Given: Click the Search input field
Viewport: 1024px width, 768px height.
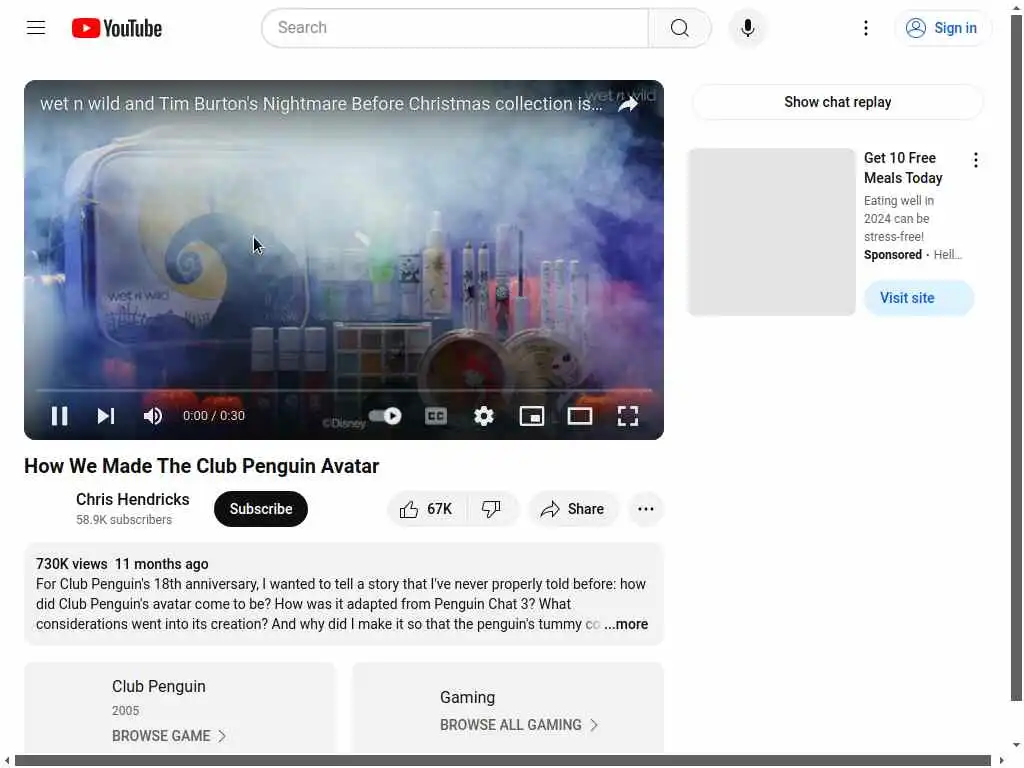Looking at the screenshot, I should 455,27.
